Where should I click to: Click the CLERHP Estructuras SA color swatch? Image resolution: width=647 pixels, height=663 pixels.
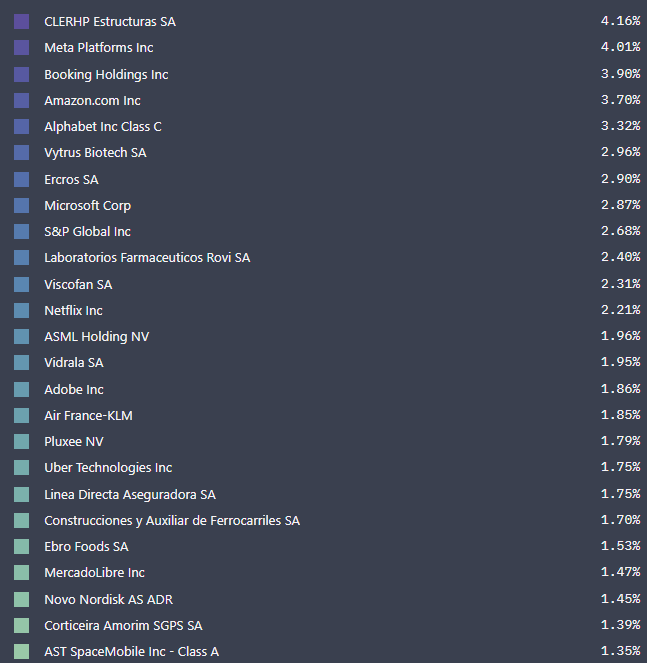click(x=22, y=22)
